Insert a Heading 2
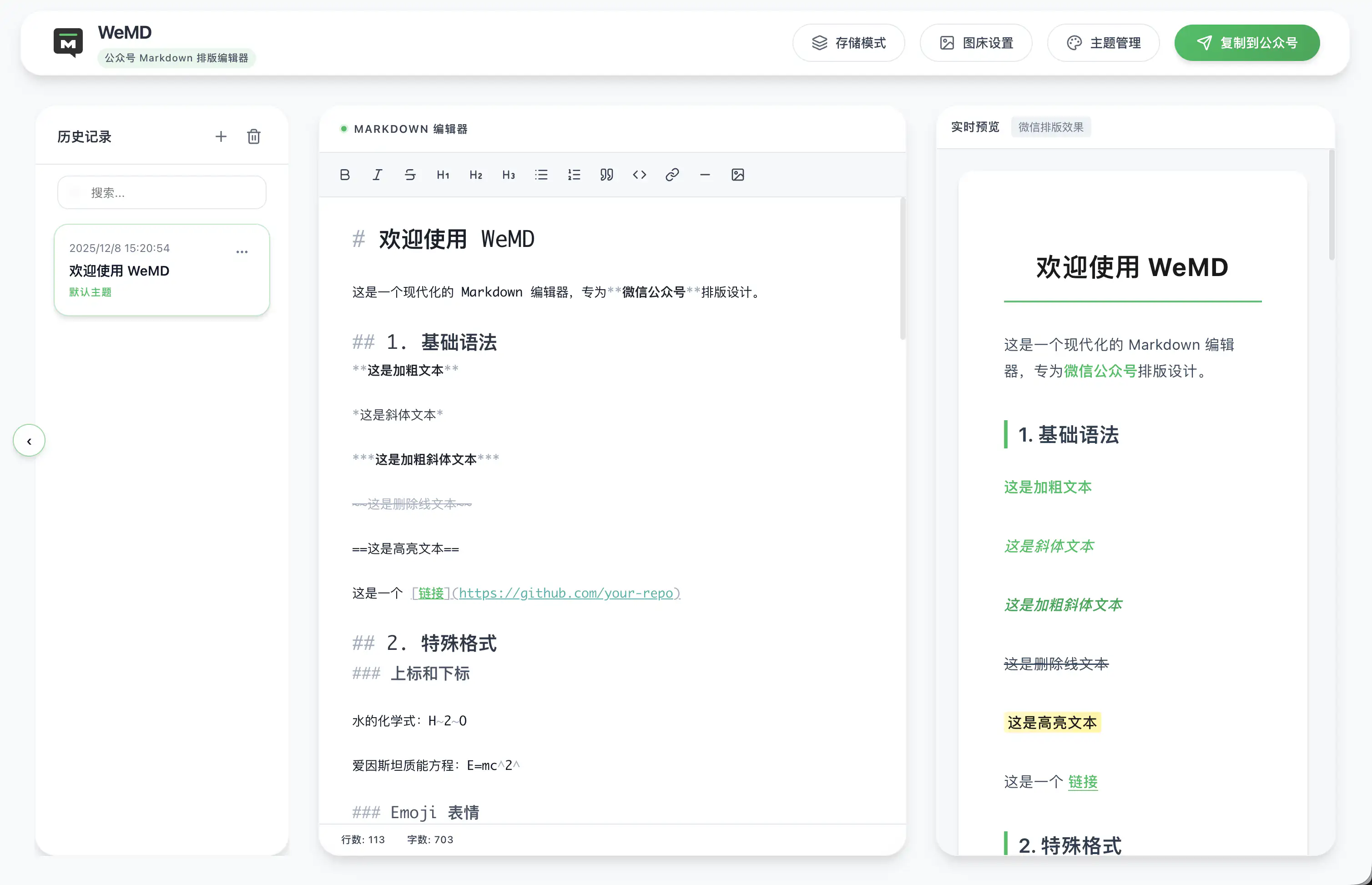Screen dimensions: 1372x885 click(x=475, y=175)
